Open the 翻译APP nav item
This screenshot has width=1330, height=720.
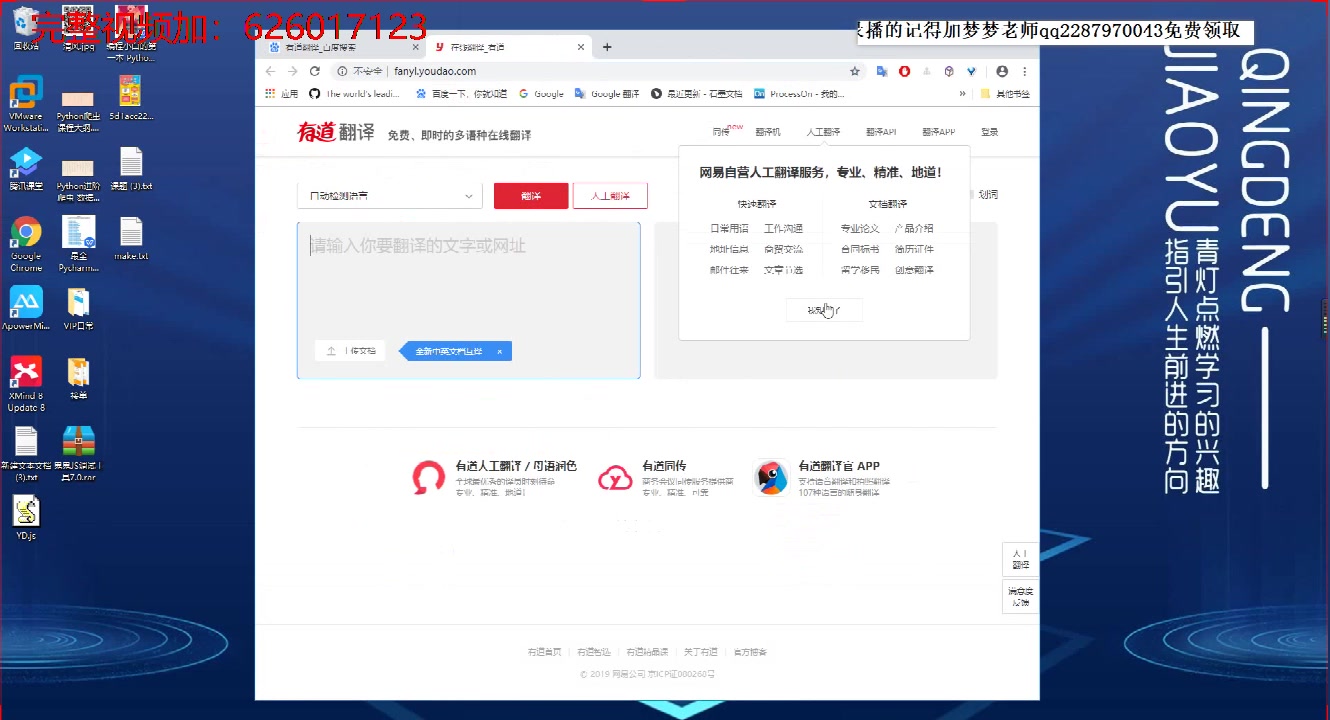pos(939,132)
